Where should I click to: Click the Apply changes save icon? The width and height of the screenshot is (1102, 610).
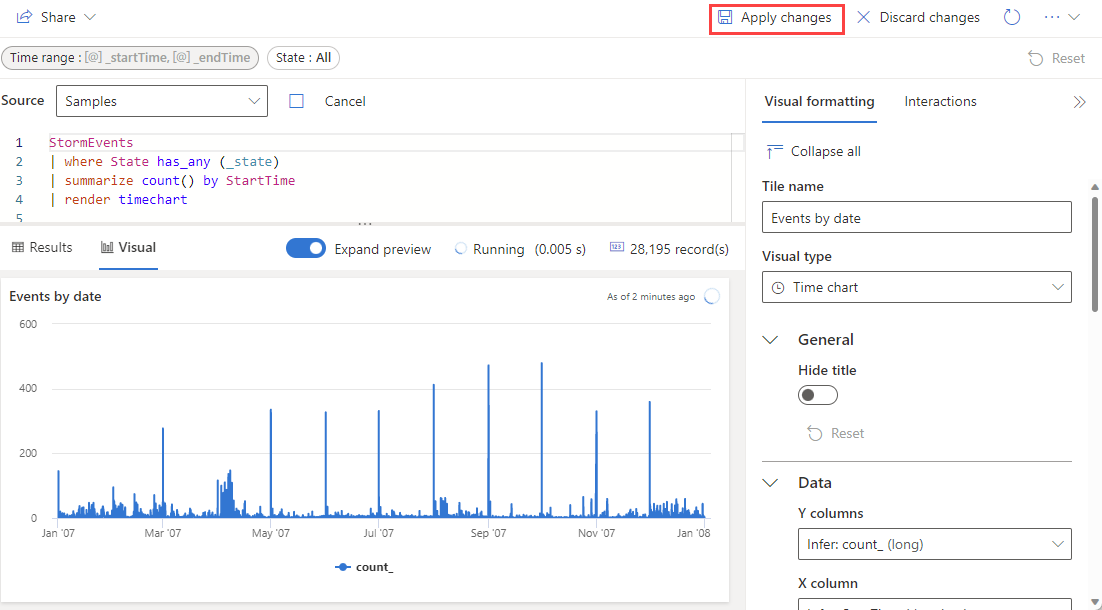point(725,18)
